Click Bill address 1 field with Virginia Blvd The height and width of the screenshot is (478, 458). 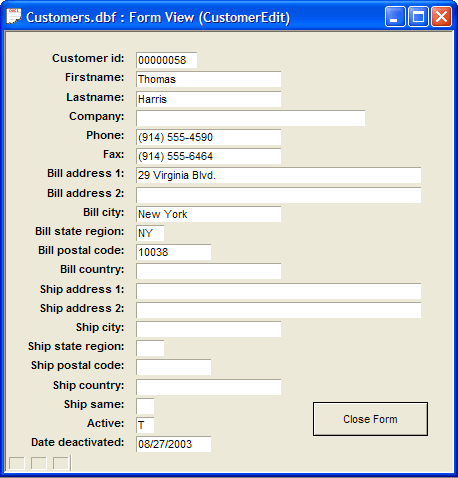click(278, 175)
